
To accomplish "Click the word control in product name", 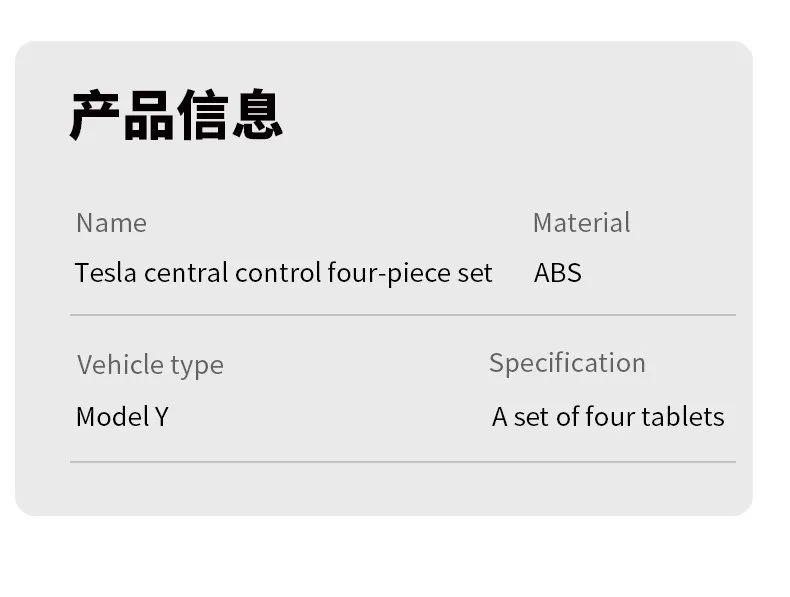I will (x=278, y=273).
